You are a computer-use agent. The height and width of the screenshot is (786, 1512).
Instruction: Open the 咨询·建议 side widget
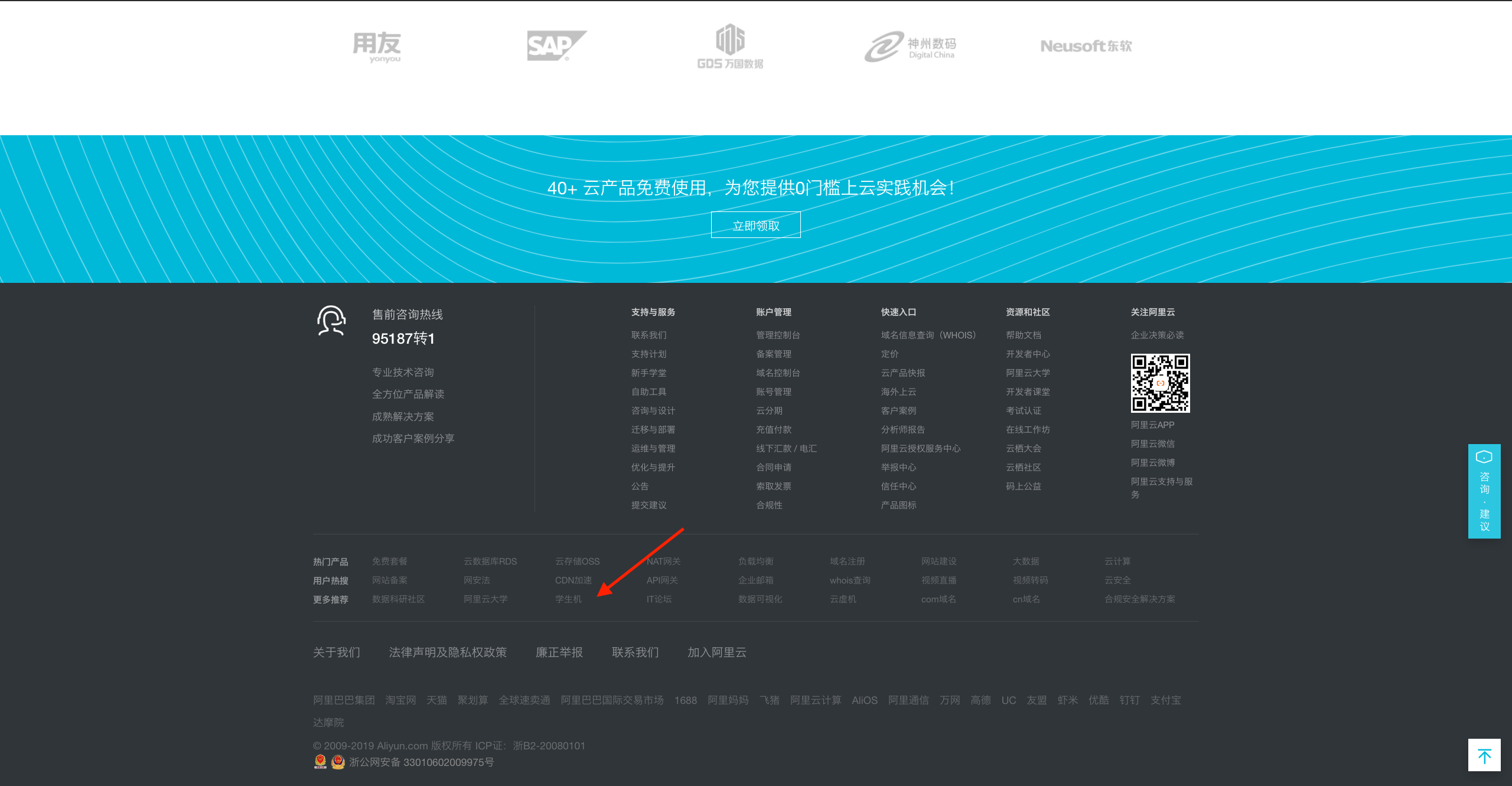[x=1484, y=491]
